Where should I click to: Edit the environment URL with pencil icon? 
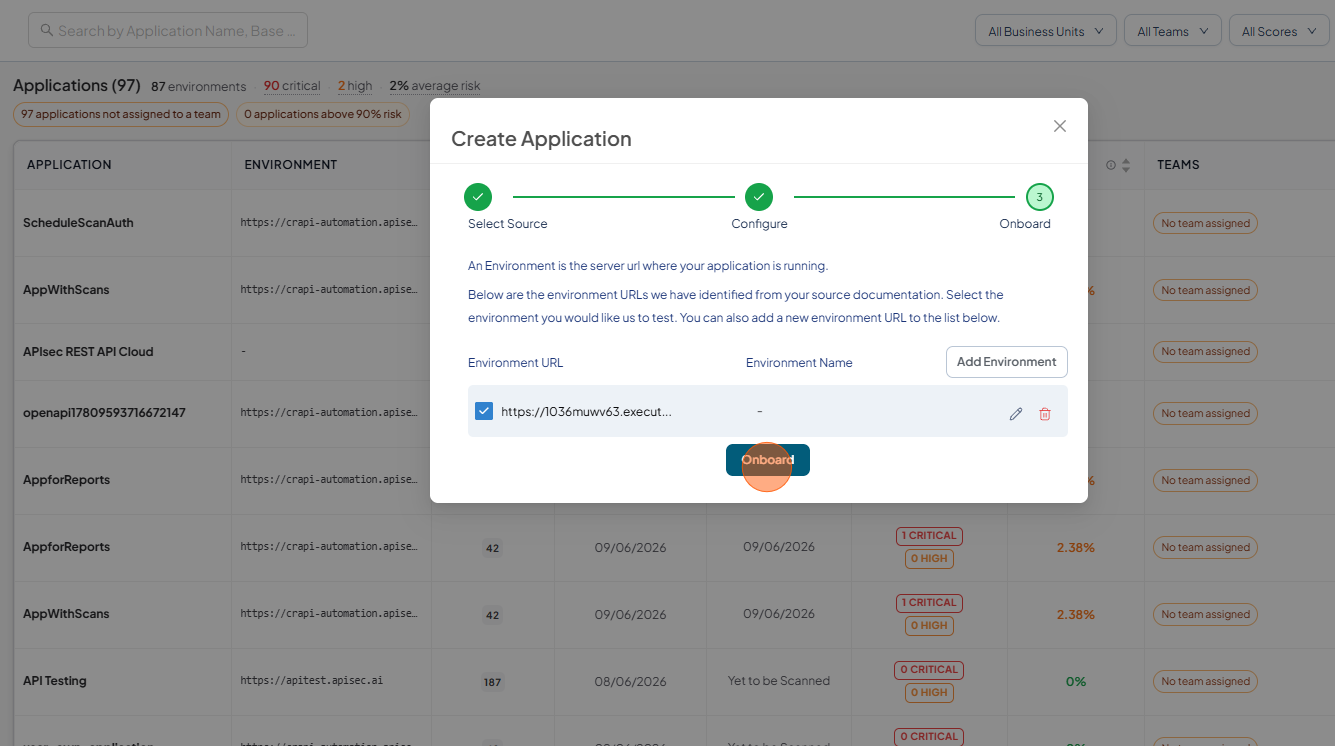coord(1016,413)
